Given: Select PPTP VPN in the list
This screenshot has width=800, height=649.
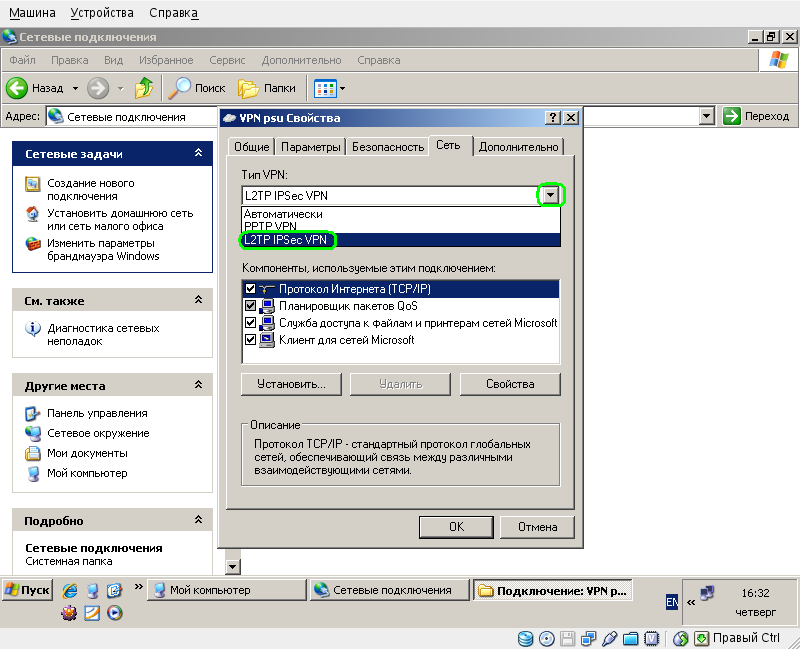Looking at the screenshot, I should [270, 226].
